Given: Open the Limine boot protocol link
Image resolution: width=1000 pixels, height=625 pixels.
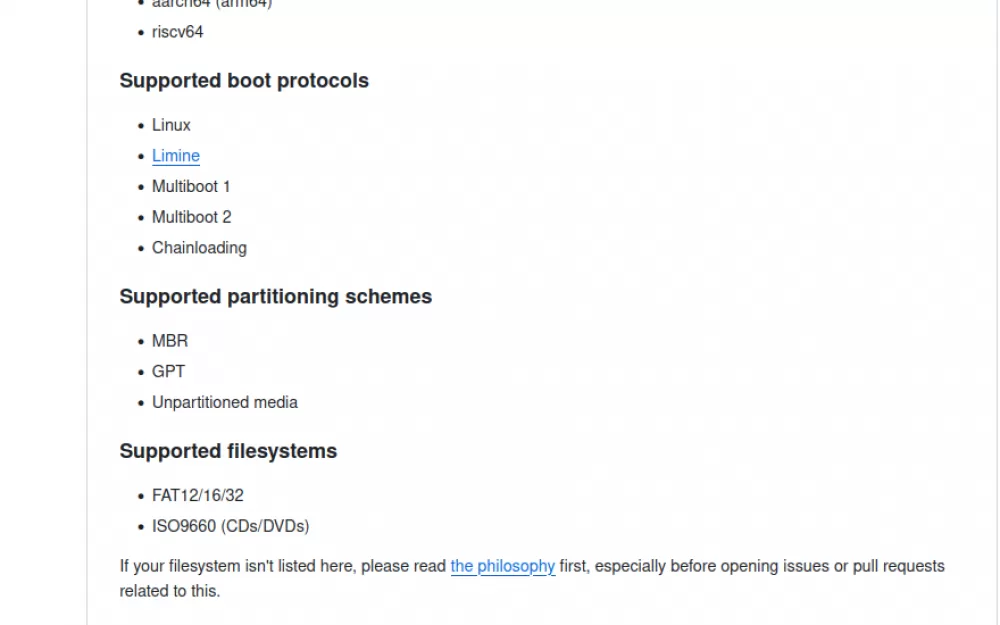Looking at the screenshot, I should click(x=175, y=156).
